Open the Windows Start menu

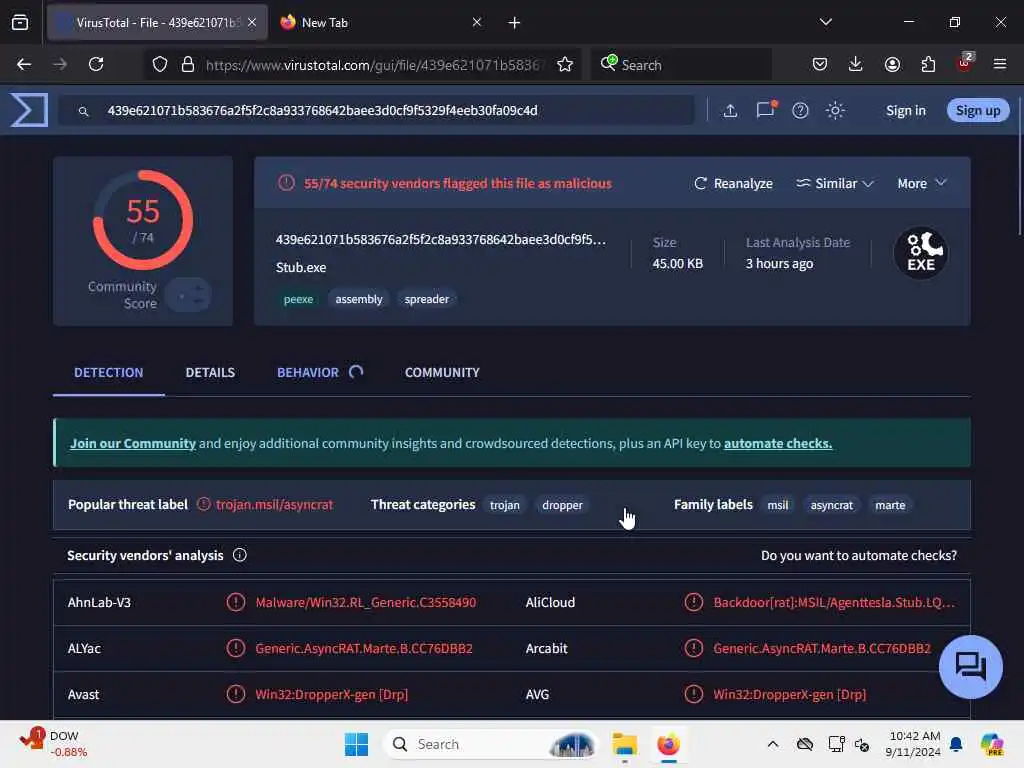pyautogui.click(x=357, y=744)
